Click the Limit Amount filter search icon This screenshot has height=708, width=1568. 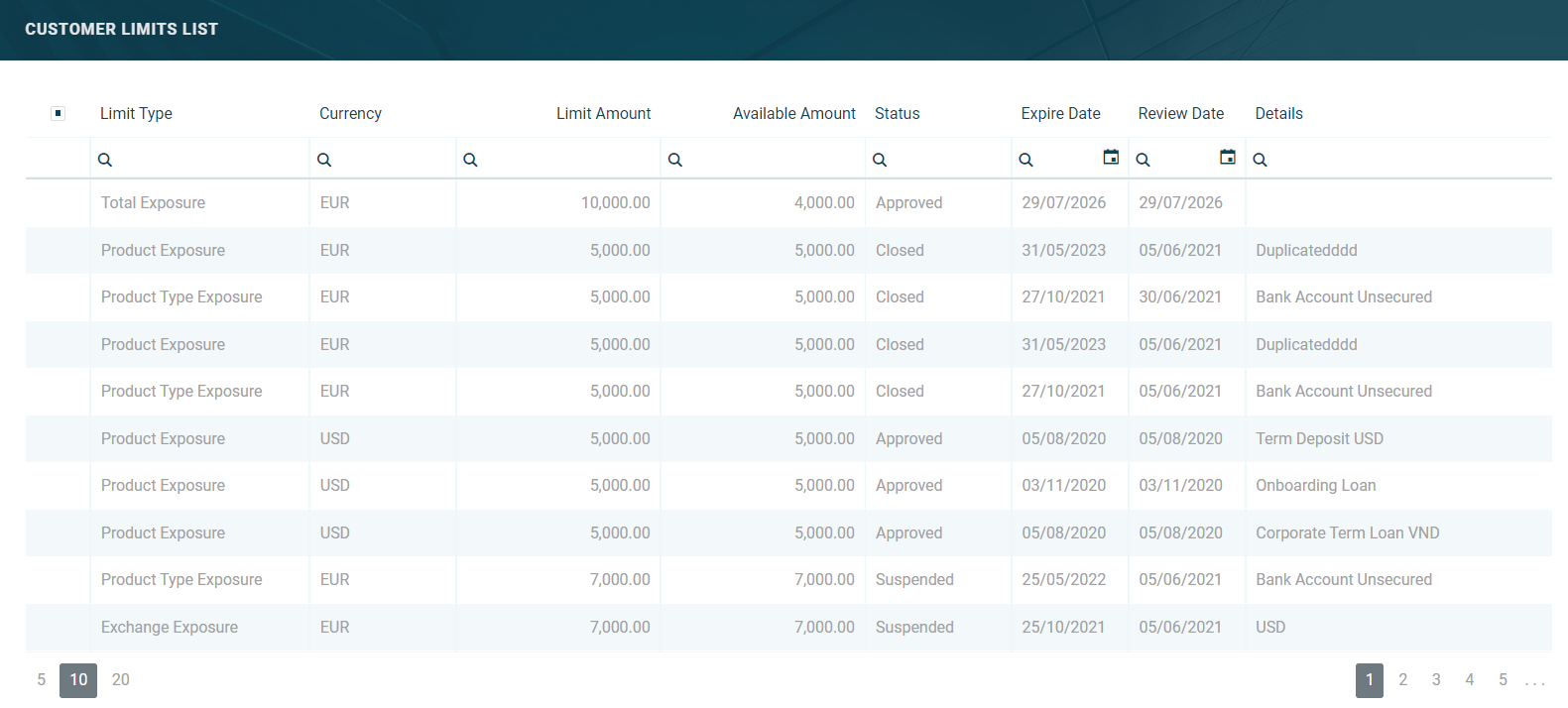point(471,160)
